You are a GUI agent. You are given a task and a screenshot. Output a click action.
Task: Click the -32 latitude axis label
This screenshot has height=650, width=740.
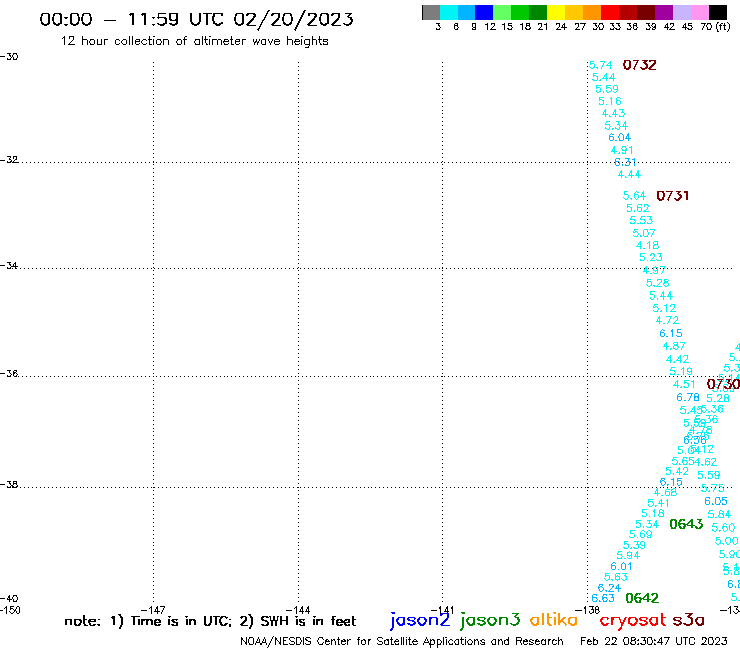click(x=9, y=160)
